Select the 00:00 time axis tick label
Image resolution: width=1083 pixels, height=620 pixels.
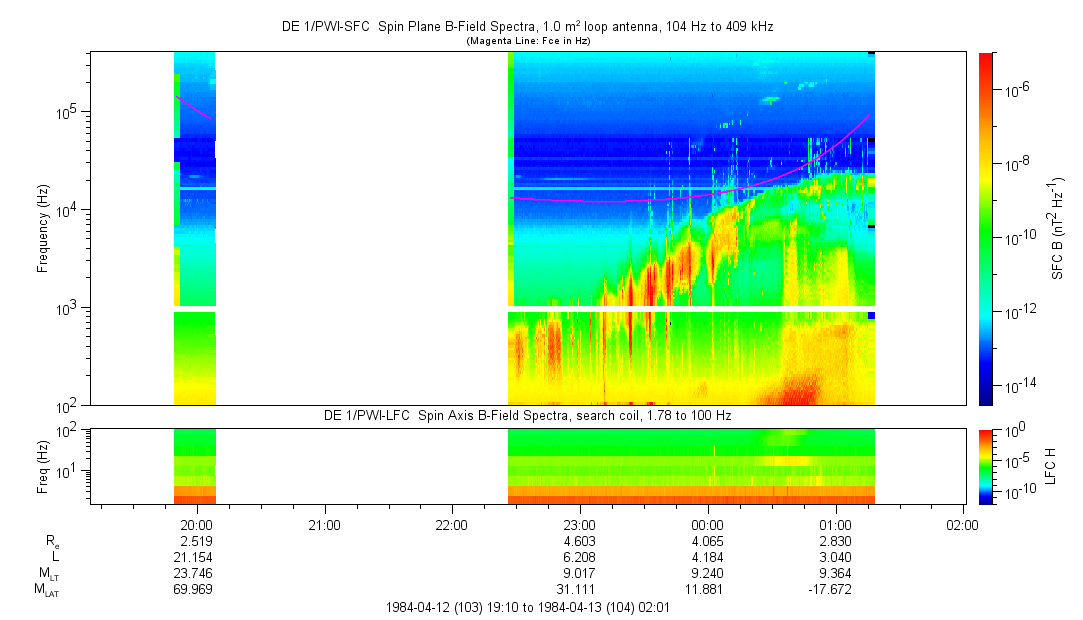pyautogui.click(x=708, y=524)
